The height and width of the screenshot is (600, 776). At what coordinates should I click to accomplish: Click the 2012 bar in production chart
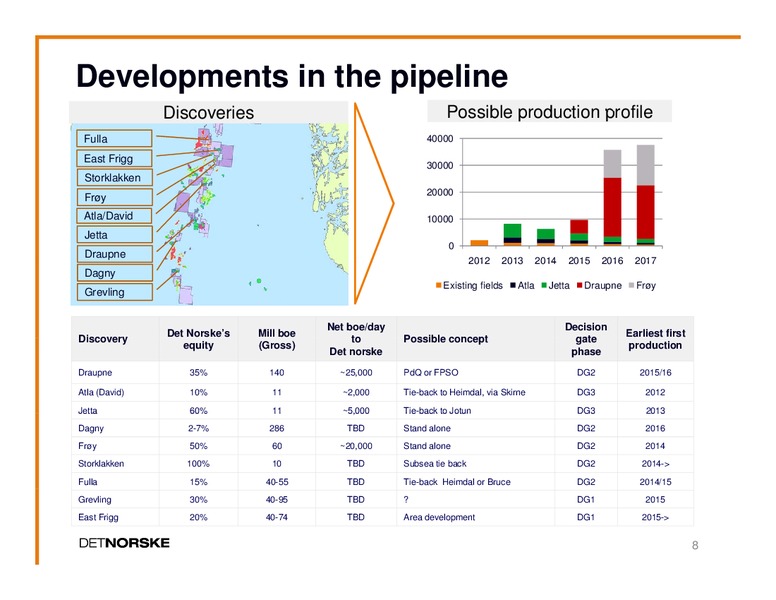coord(479,243)
